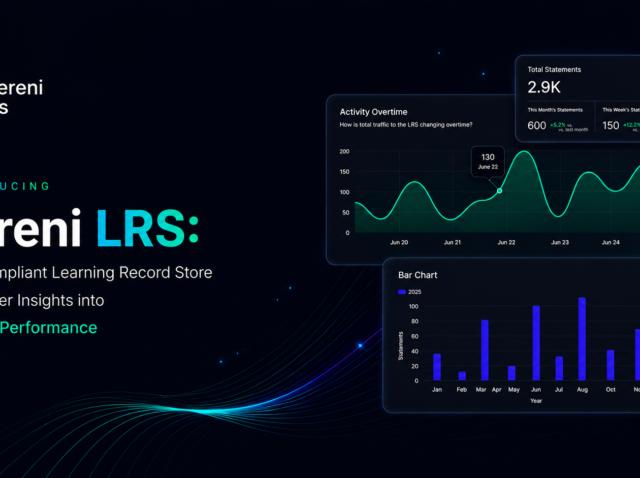The height and width of the screenshot is (478, 640).
Task: Click 'This Month's Statements' label
Action: (555, 110)
